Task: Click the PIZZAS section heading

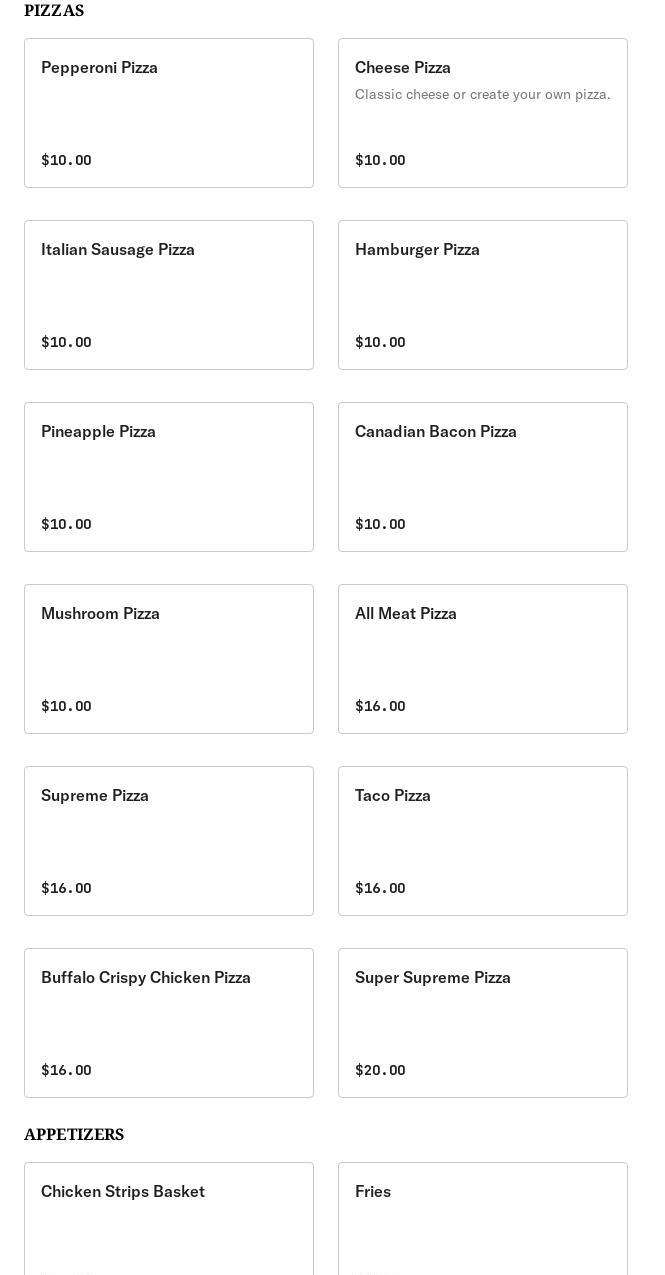Action: [54, 11]
